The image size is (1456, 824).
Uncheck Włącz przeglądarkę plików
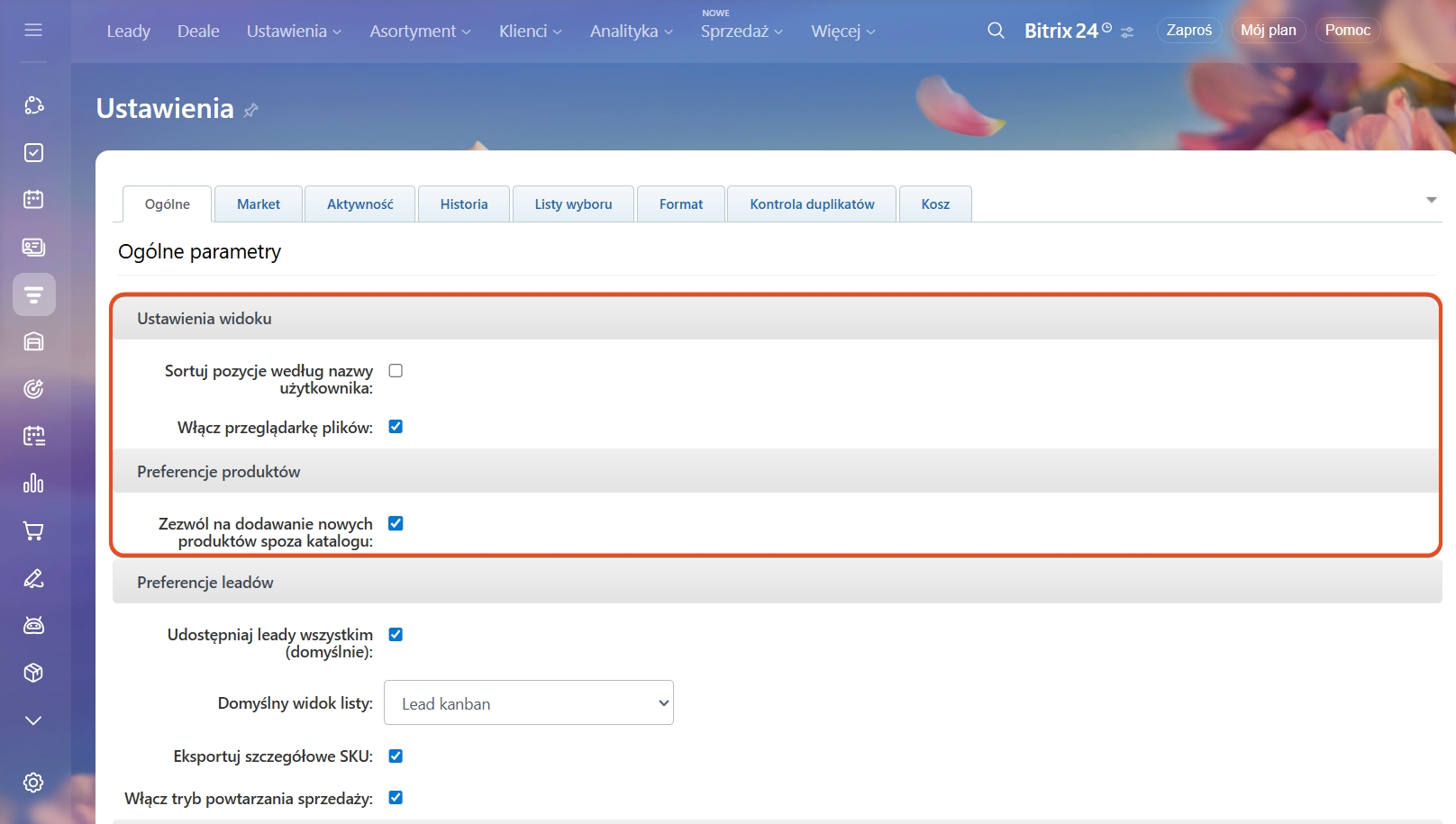click(x=396, y=427)
